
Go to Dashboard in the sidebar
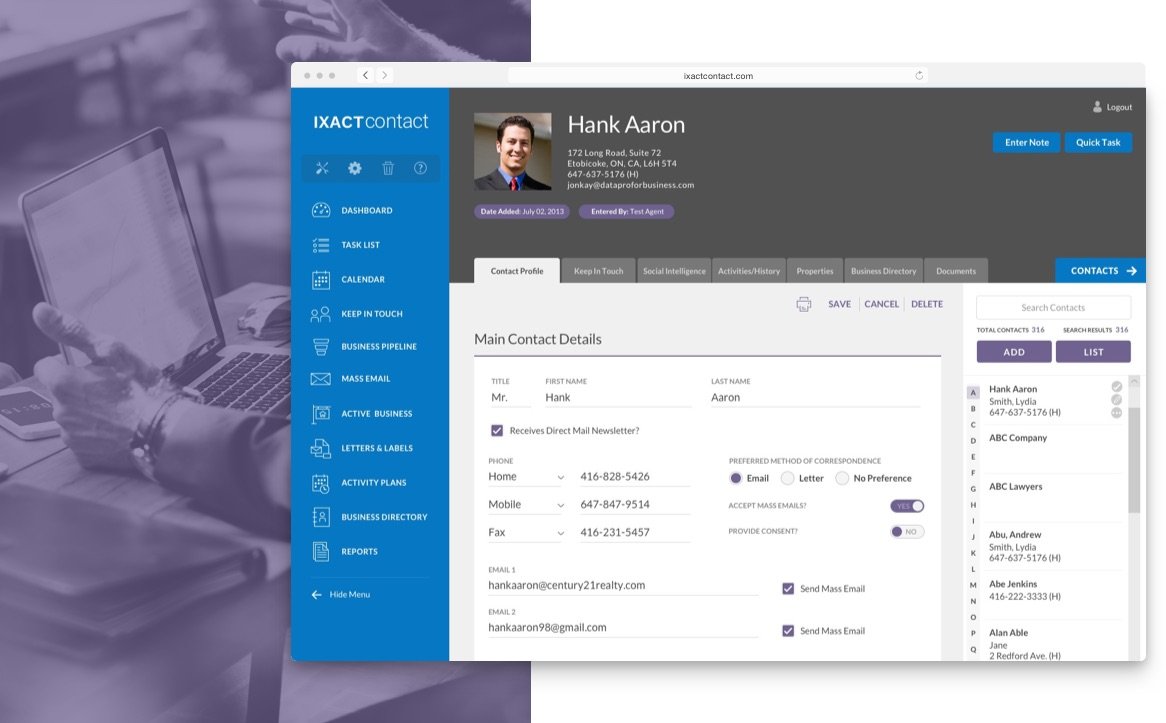point(366,211)
